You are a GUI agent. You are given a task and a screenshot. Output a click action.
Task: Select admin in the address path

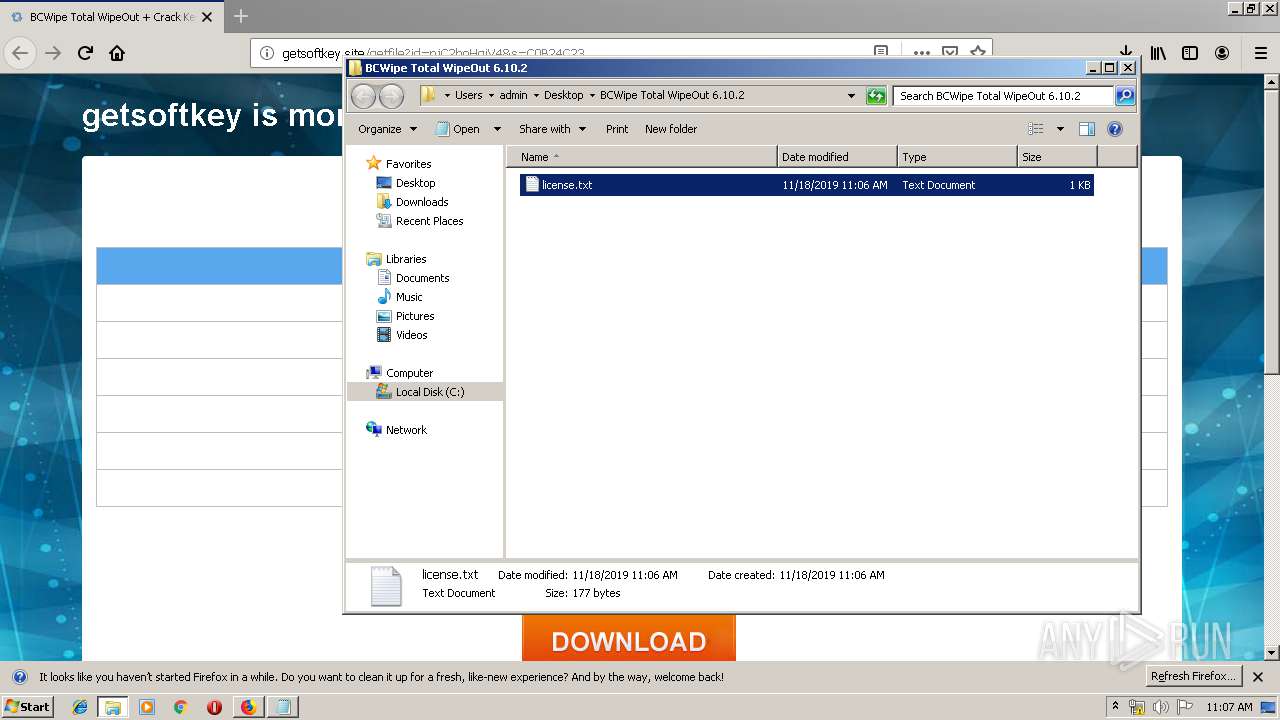[x=513, y=96]
